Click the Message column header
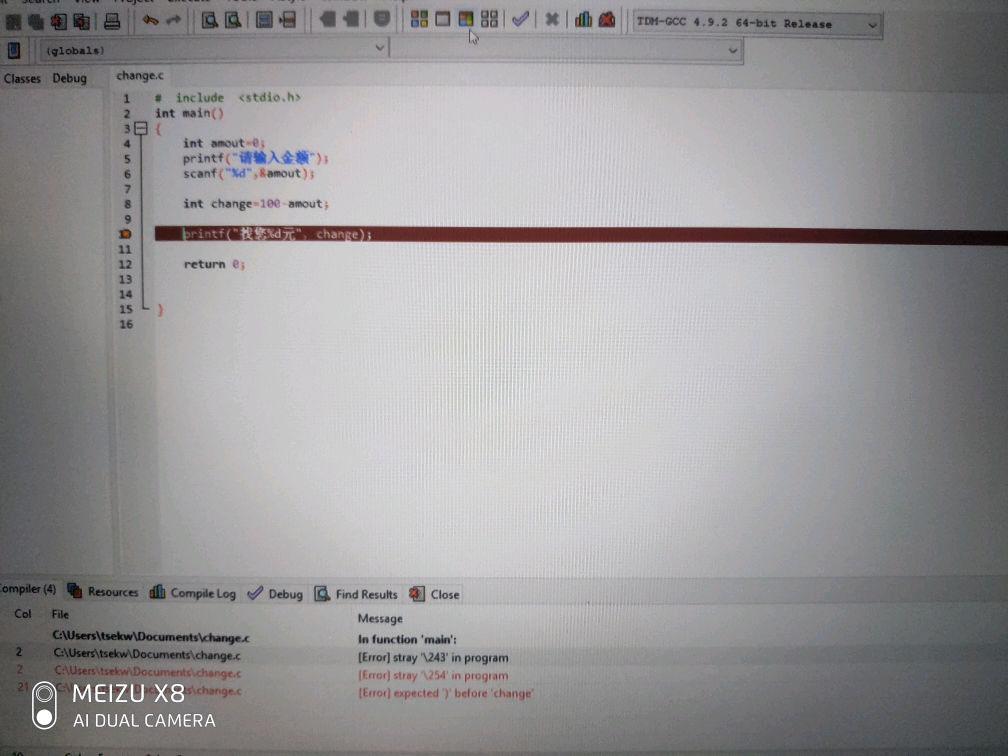This screenshot has width=1008, height=756. tap(380, 618)
